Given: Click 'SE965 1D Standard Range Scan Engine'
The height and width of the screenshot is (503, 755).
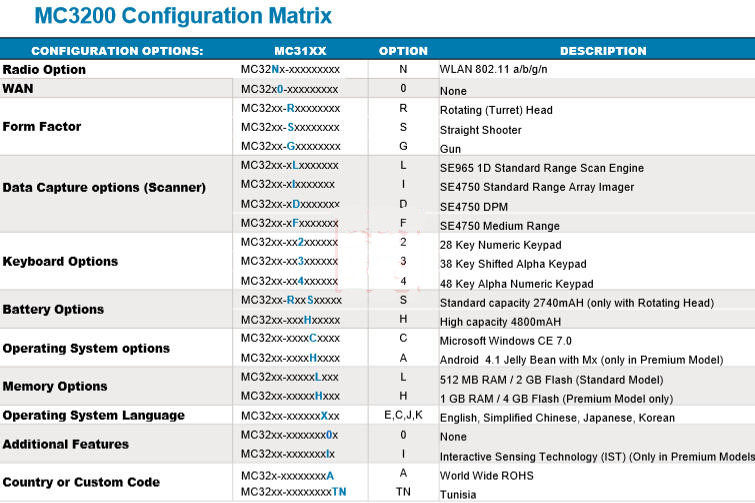Looking at the screenshot, I should [542, 168].
